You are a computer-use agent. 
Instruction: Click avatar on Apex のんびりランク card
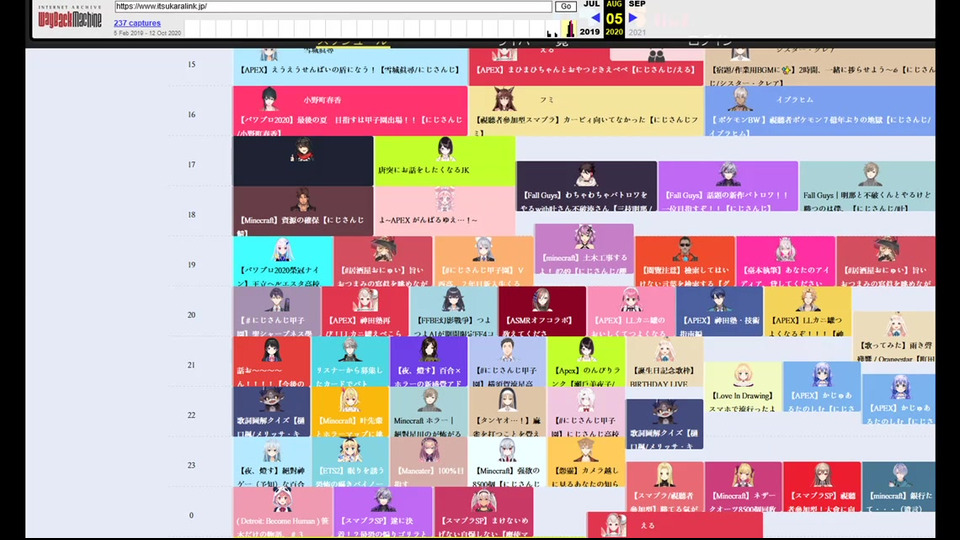click(586, 350)
